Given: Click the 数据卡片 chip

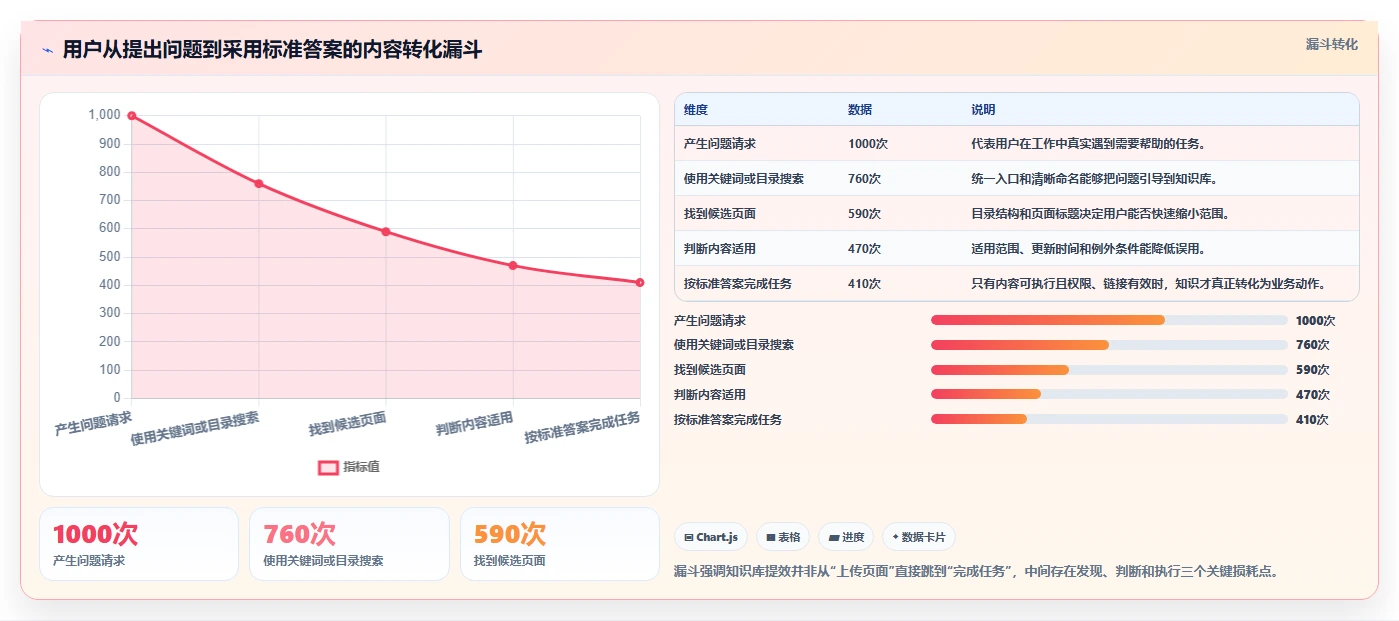Looking at the screenshot, I should (x=918, y=537).
